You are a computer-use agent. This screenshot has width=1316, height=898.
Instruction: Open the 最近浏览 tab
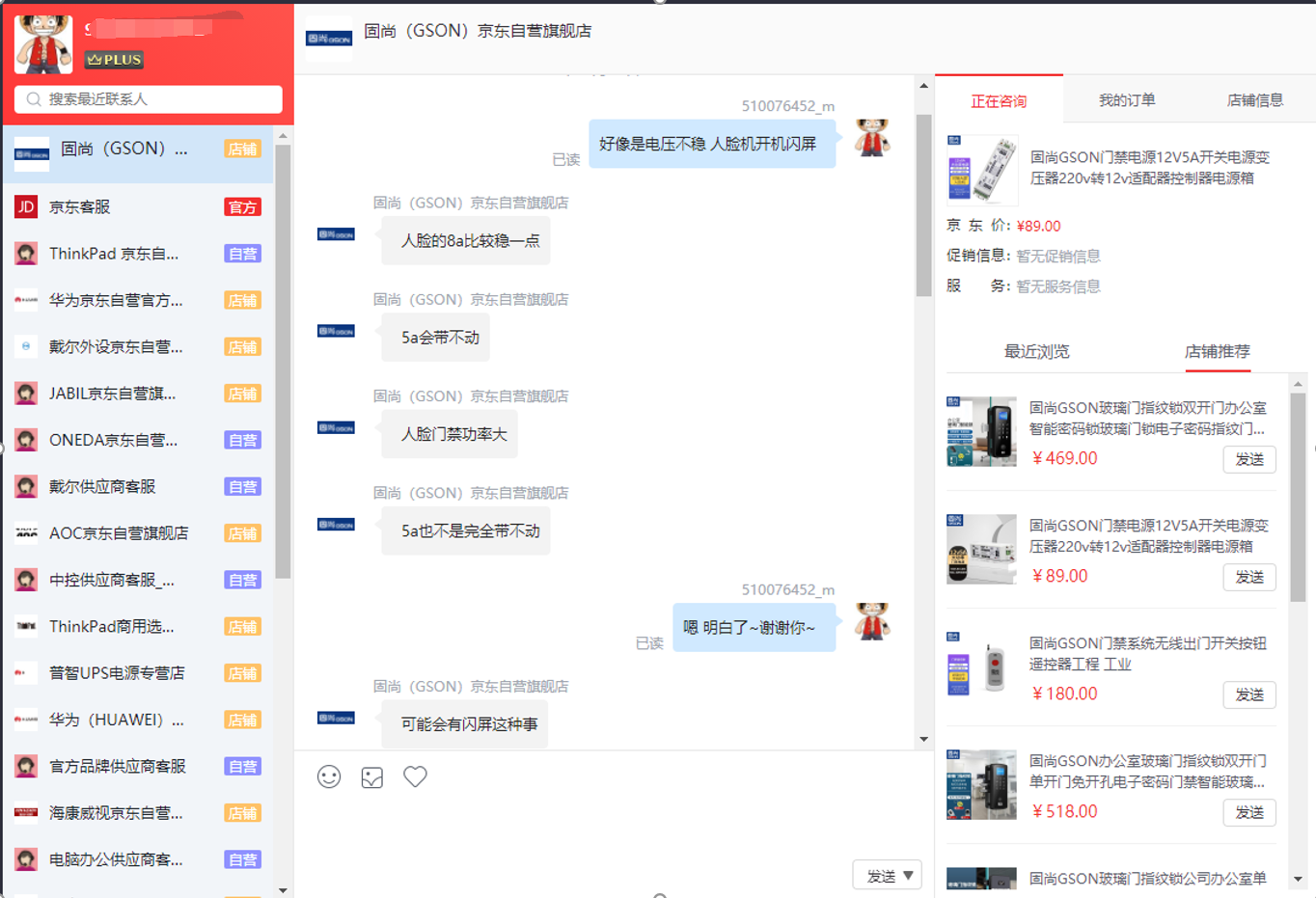point(1036,351)
